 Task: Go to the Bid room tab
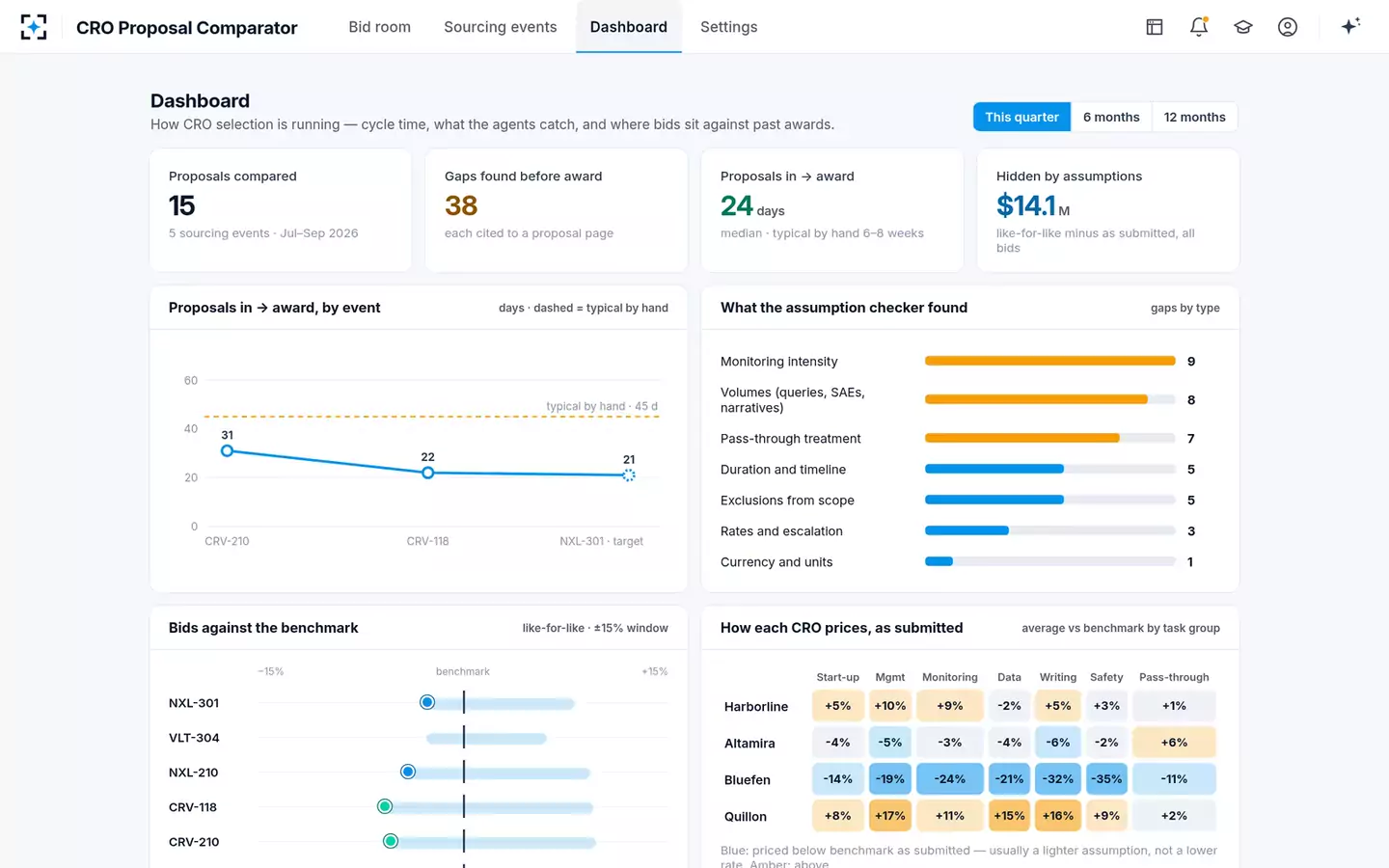(379, 27)
